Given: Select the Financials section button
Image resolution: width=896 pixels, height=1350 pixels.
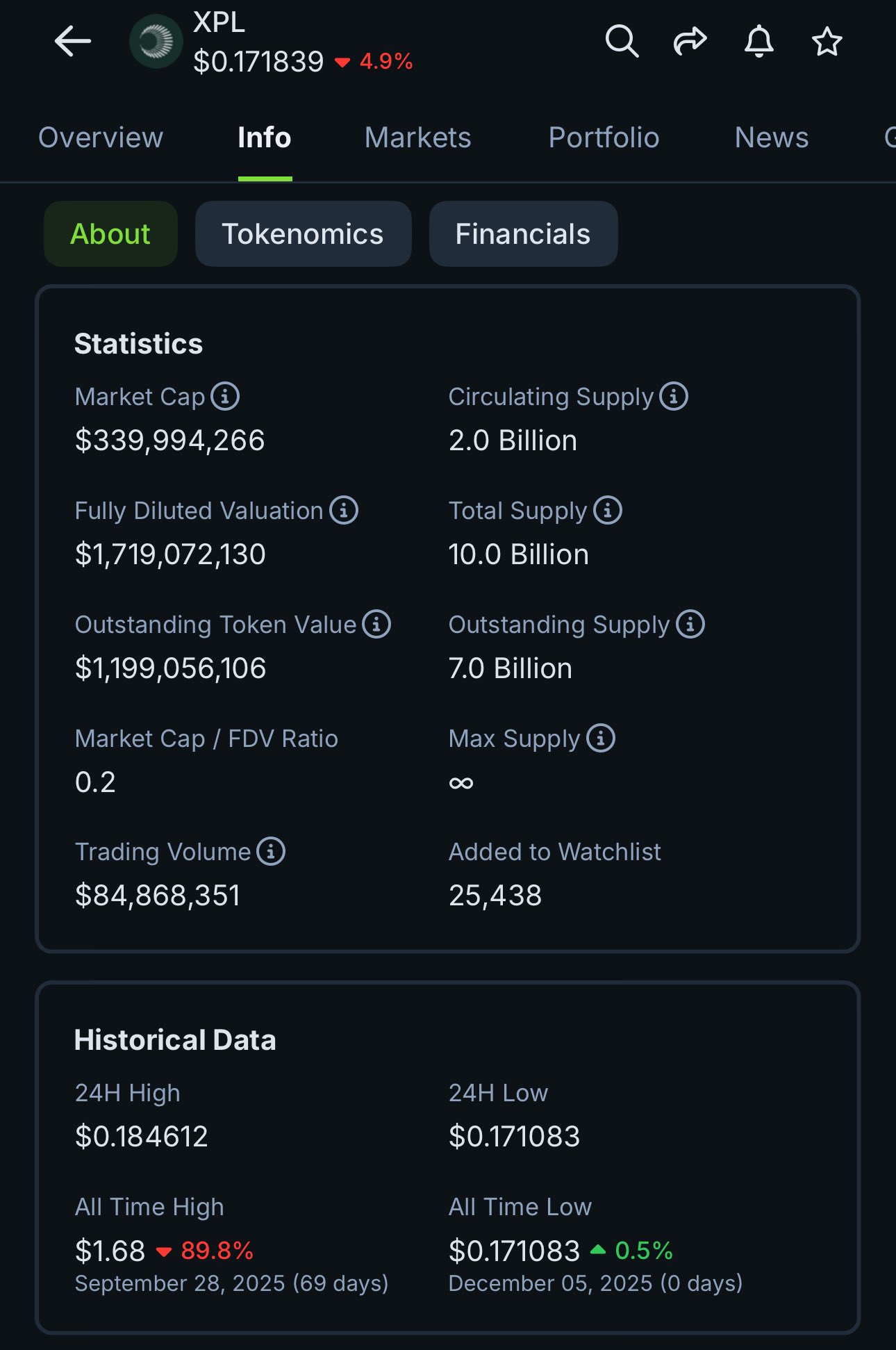Looking at the screenshot, I should coord(523,234).
